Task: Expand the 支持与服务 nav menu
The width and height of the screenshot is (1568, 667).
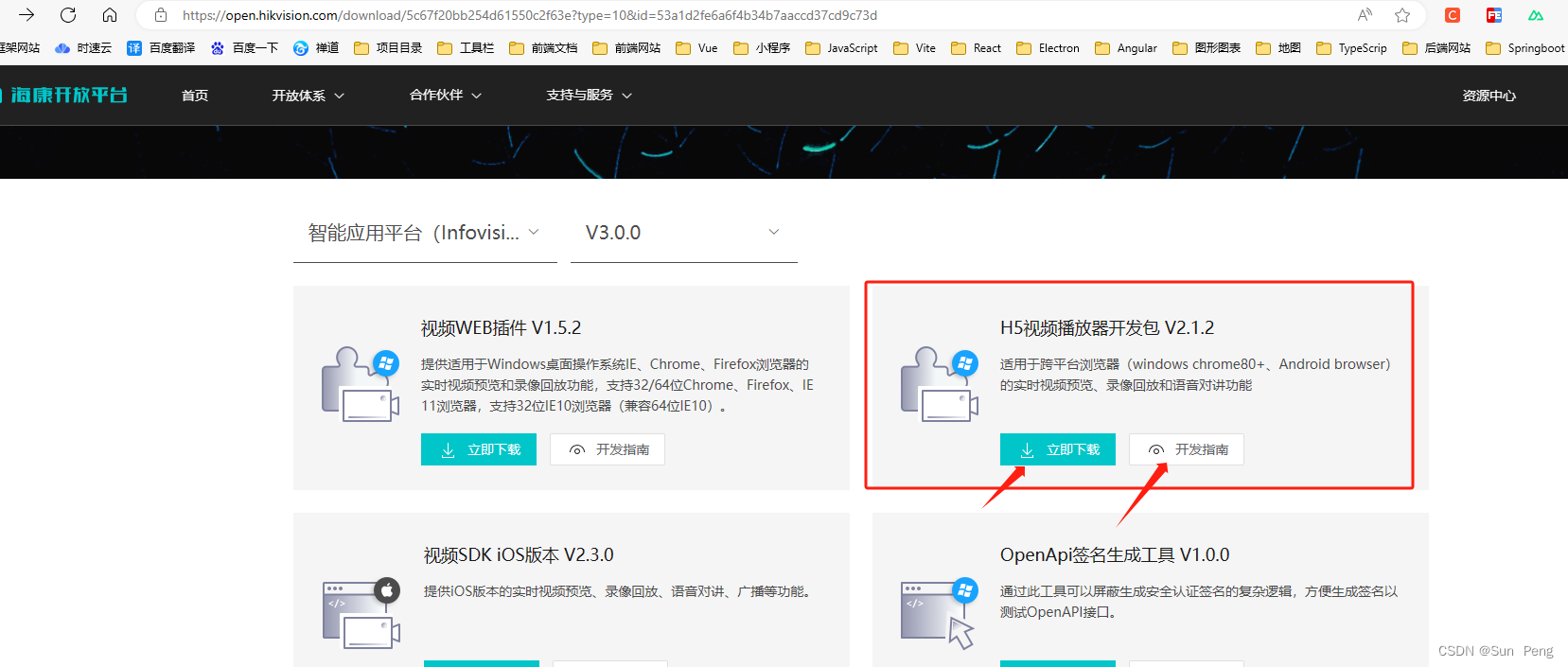Action: pyautogui.click(x=590, y=96)
